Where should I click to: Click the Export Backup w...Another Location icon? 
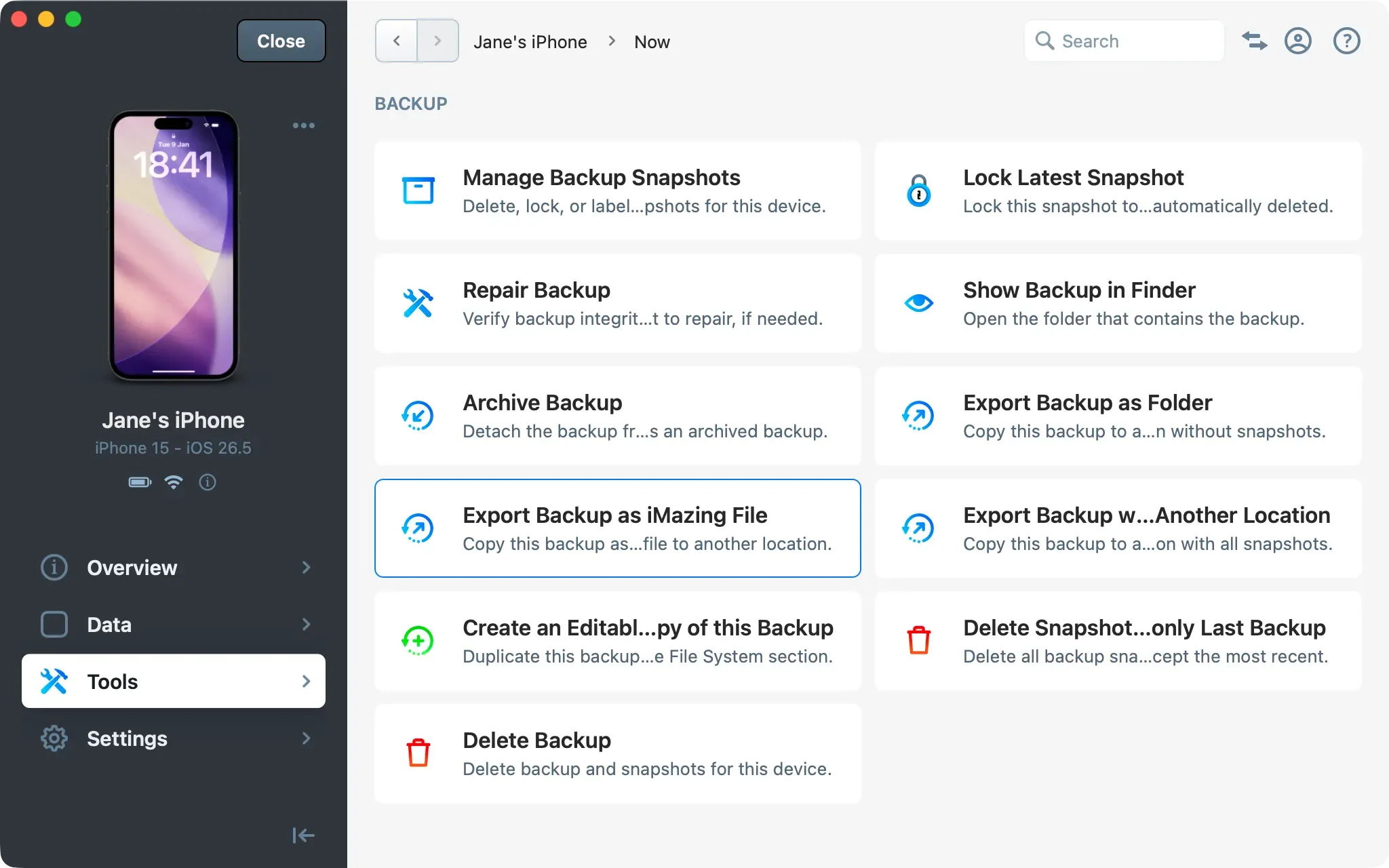918,528
